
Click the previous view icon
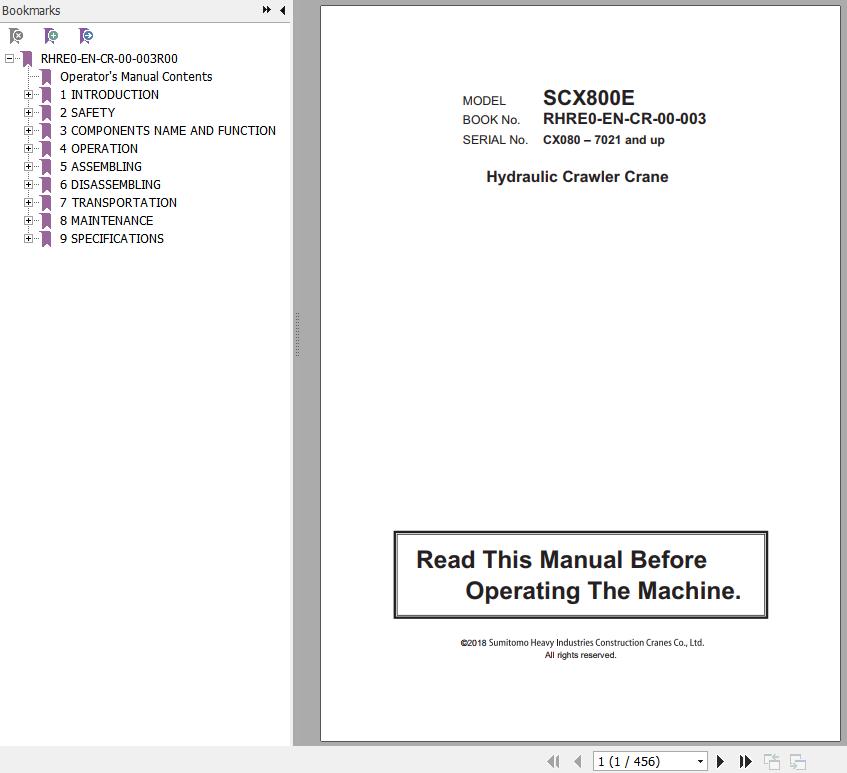(x=771, y=762)
